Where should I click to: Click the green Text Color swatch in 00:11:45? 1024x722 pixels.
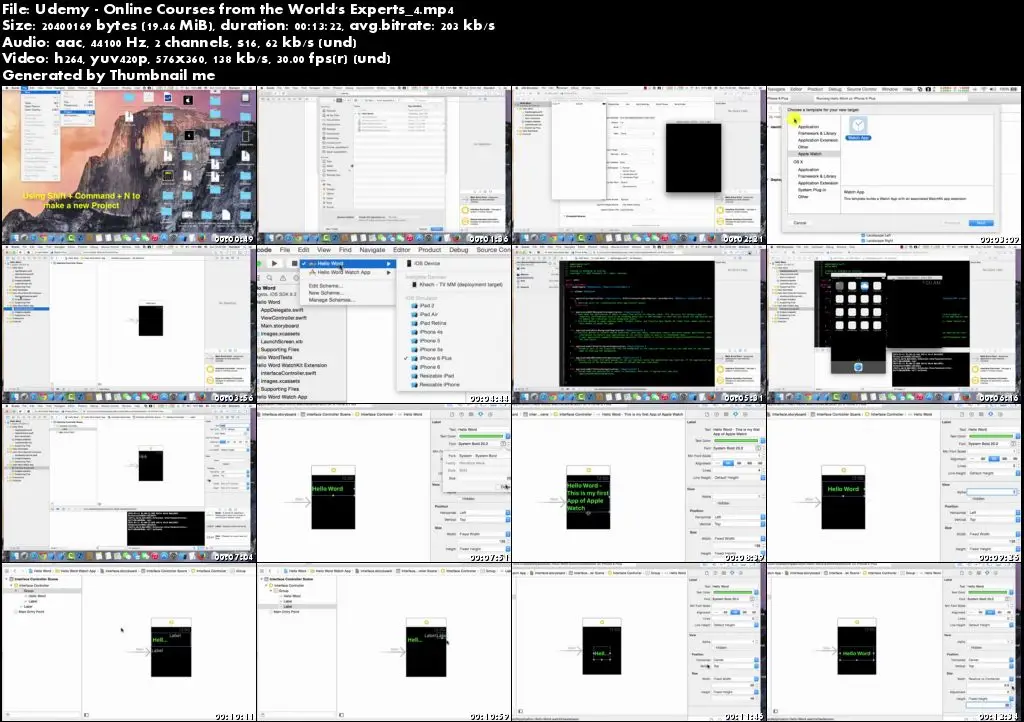click(733, 592)
